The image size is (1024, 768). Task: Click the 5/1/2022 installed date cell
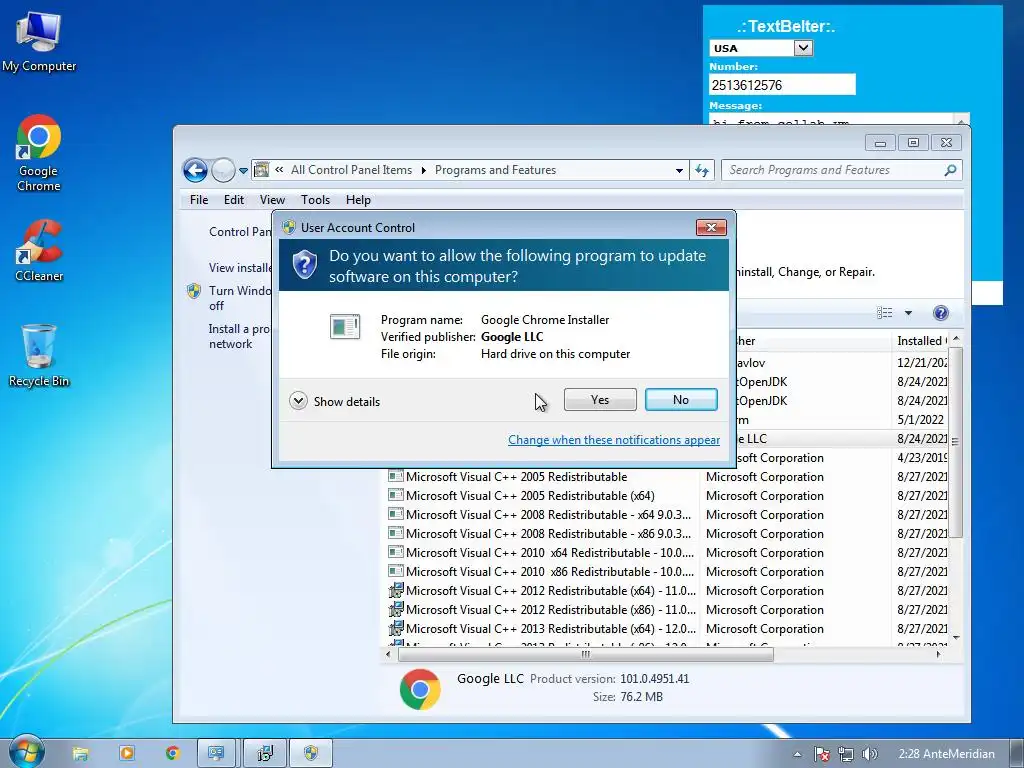[920, 419]
